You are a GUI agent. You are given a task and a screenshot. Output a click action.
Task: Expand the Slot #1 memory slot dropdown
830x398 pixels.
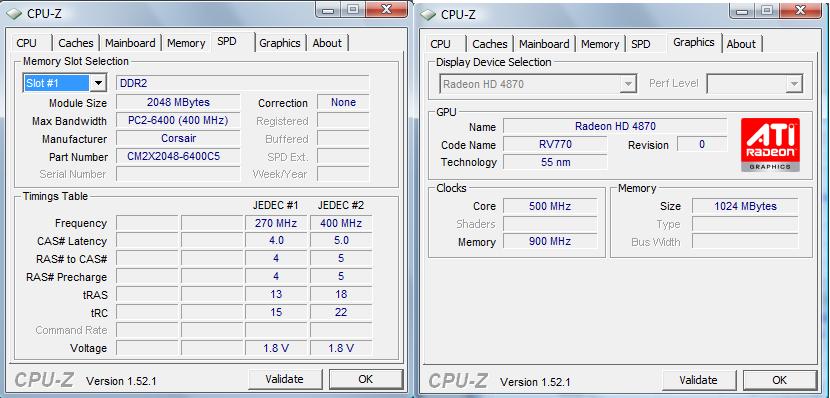click(98, 83)
